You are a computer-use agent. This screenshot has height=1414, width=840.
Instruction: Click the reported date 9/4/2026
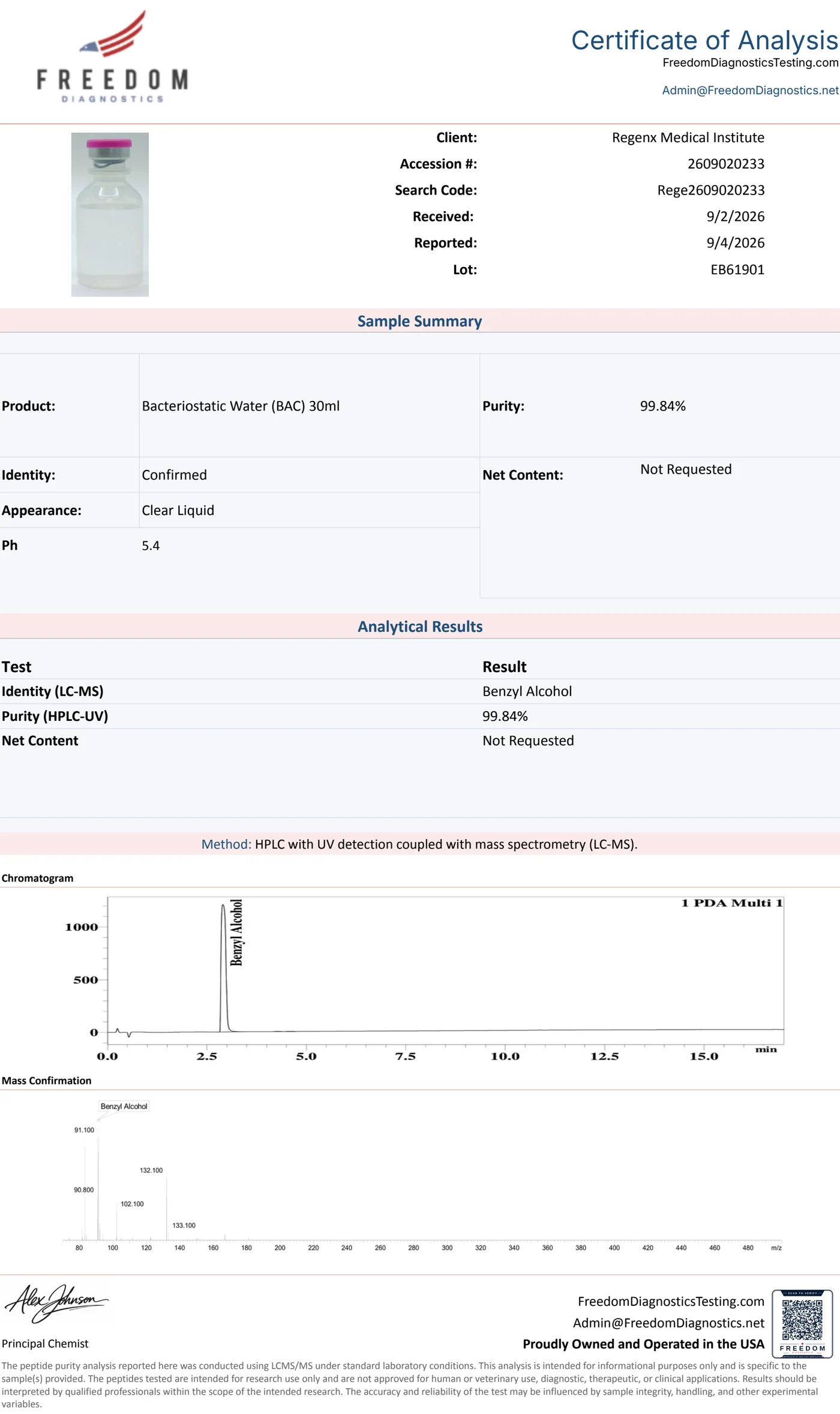tap(736, 243)
